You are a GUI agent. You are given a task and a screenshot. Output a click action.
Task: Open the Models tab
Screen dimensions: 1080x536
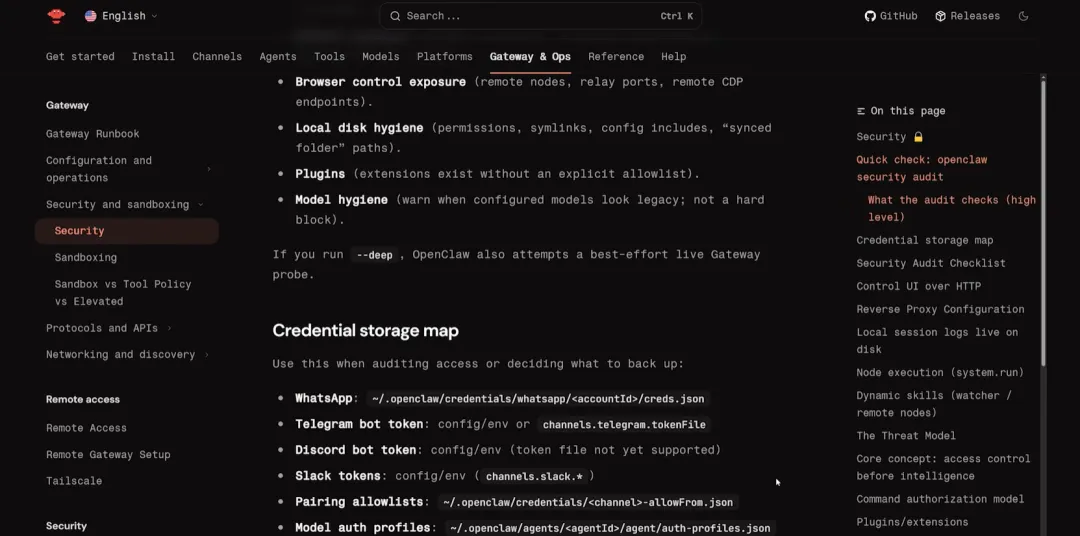(380, 56)
